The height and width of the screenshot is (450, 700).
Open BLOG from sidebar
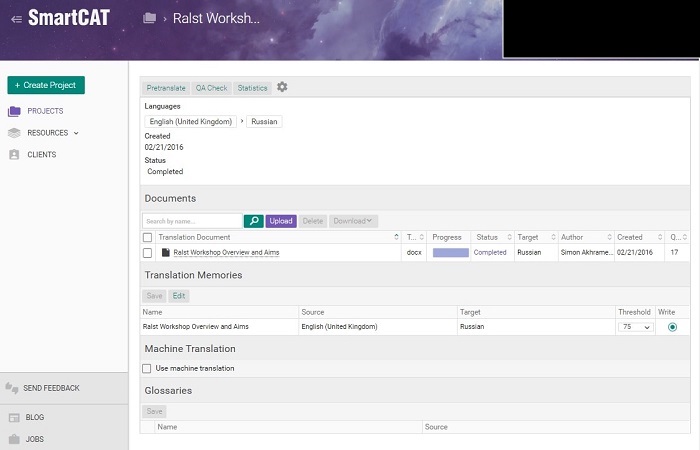(x=35, y=417)
